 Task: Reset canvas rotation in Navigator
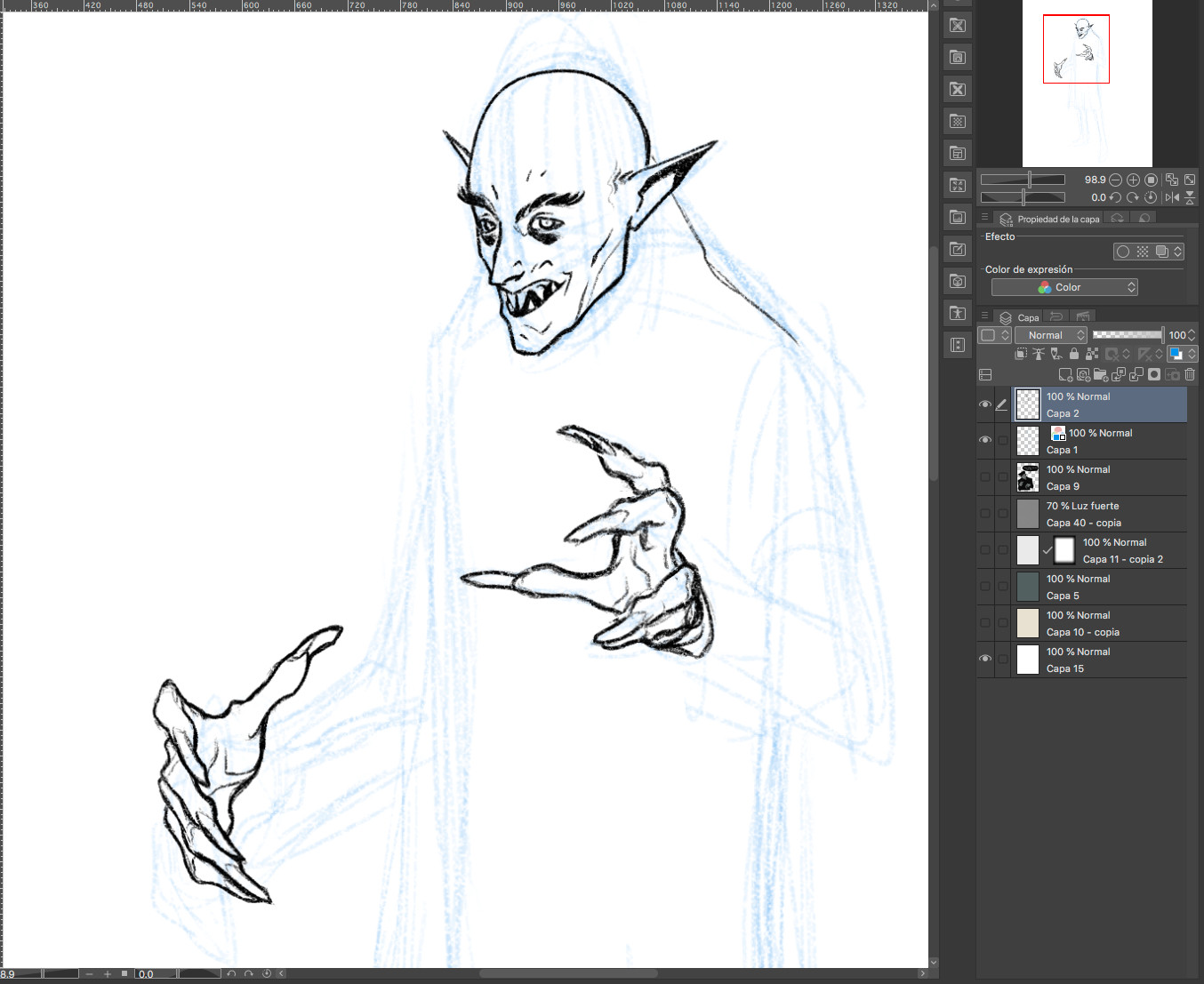click(x=1151, y=197)
